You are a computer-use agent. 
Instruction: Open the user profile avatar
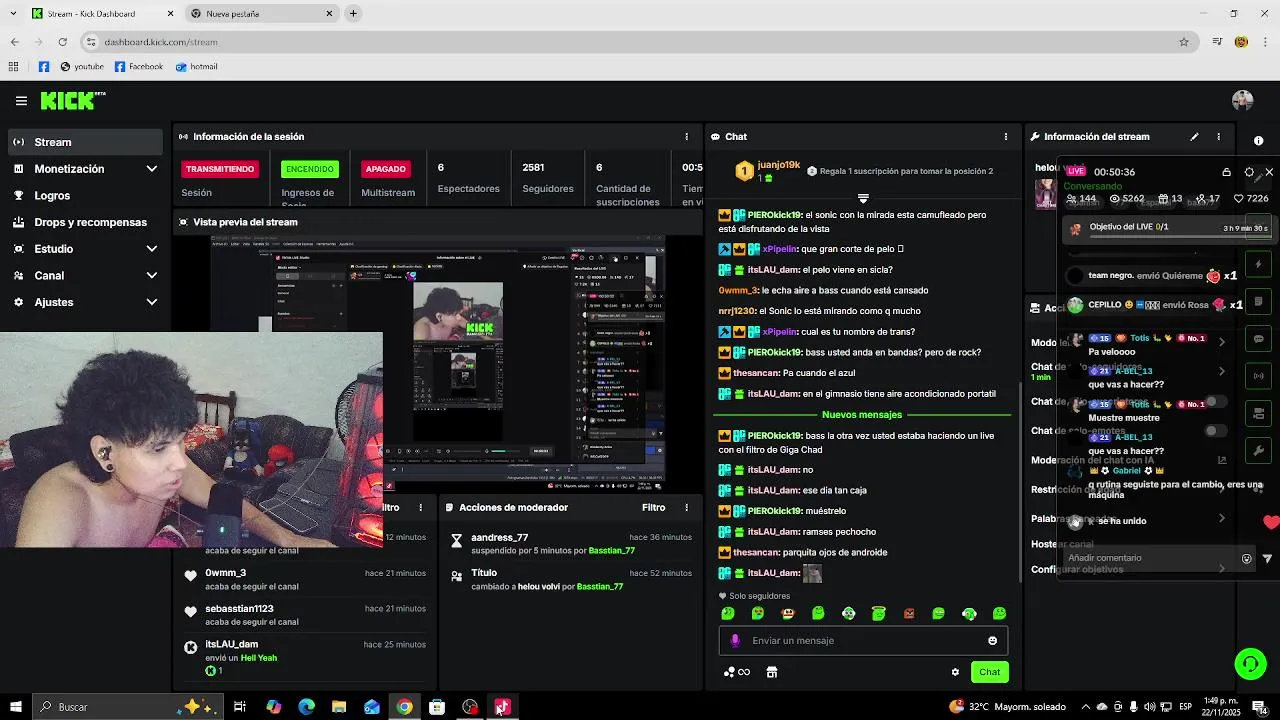coord(1242,101)
